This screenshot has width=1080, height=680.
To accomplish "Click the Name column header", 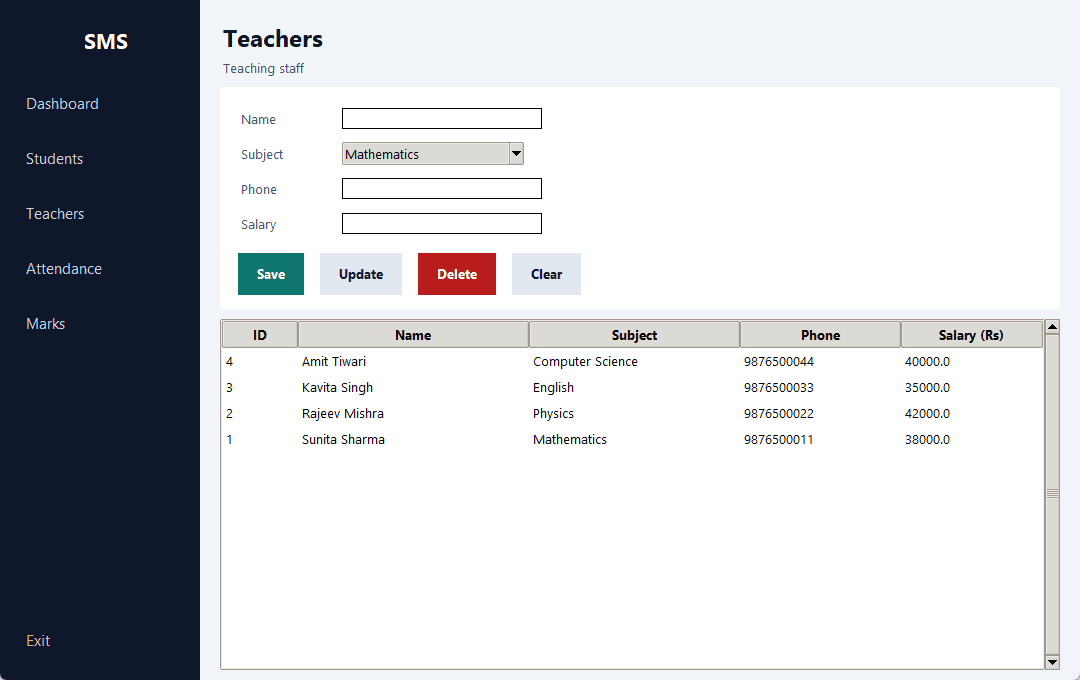I will (413, 335).
